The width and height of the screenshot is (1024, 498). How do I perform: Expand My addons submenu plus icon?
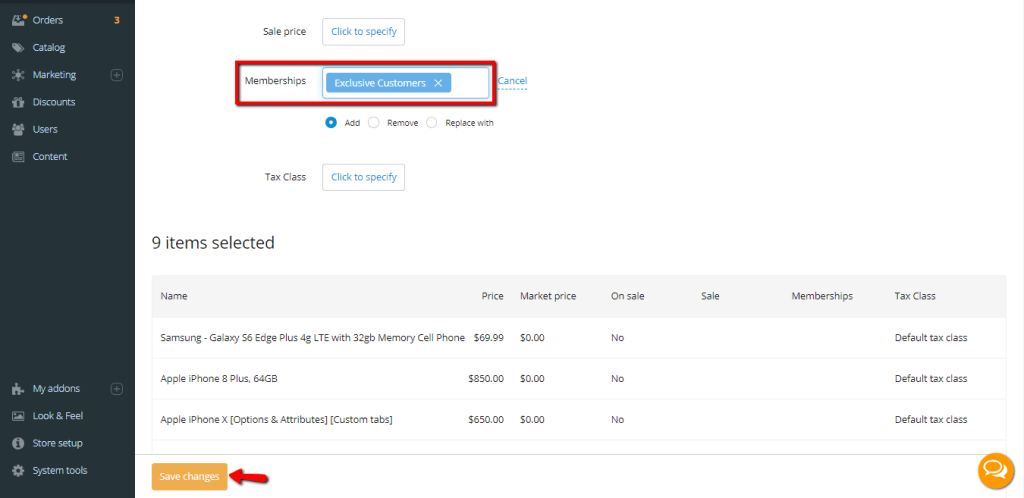117,389
